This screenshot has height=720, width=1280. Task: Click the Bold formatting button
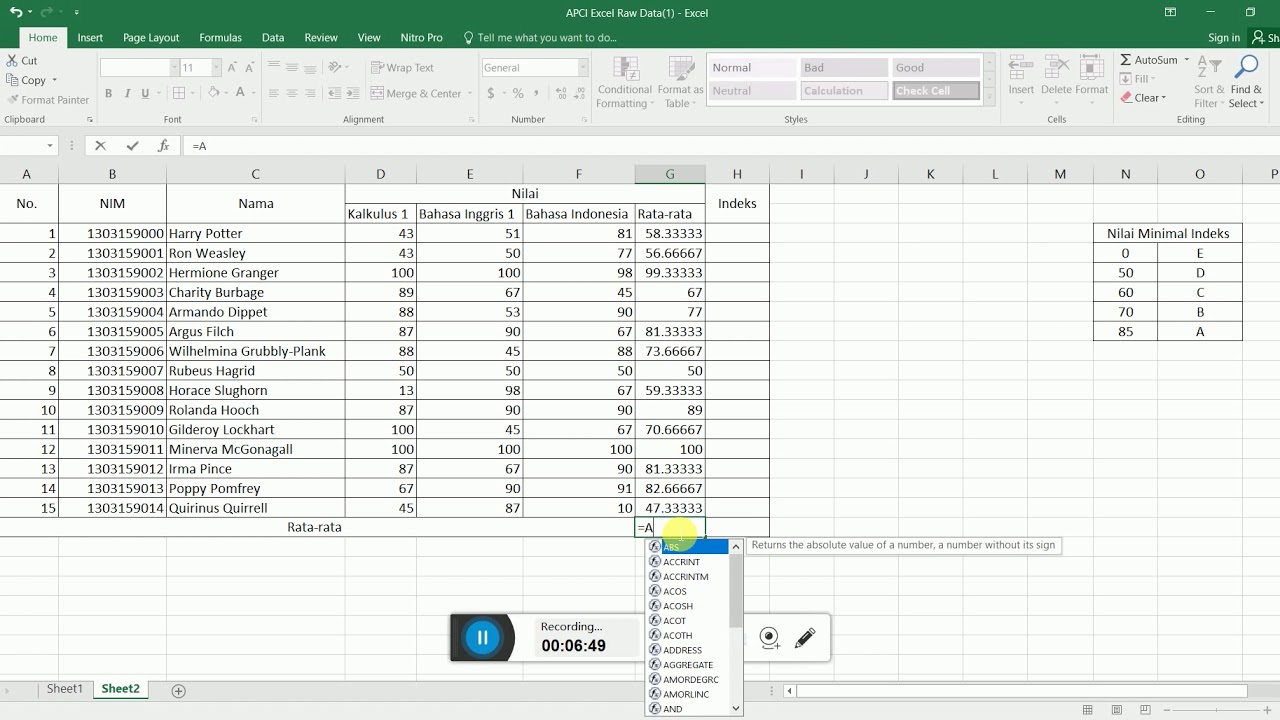108,93
